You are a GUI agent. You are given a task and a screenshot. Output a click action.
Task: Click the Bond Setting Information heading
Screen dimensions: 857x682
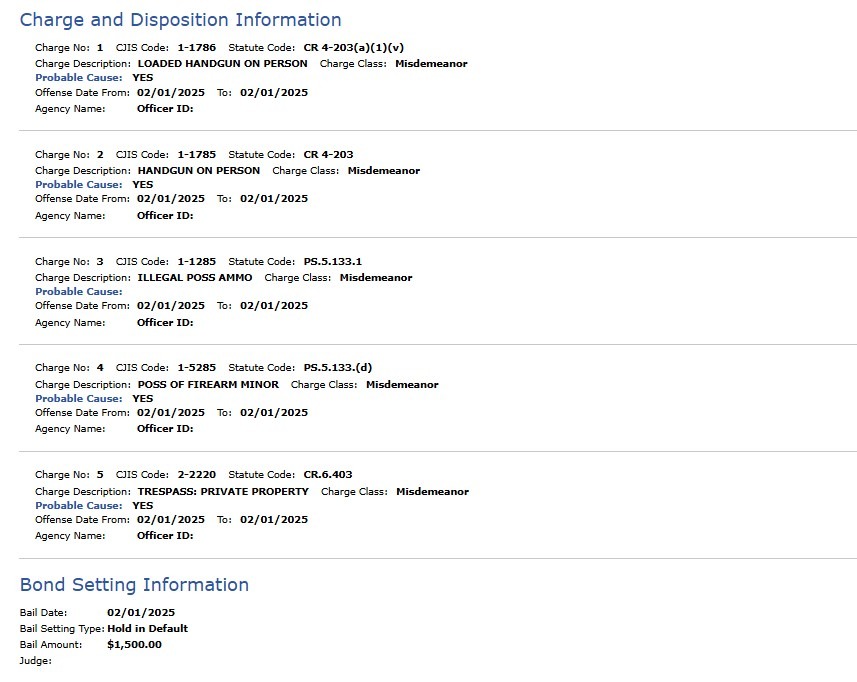coord(134,585)
